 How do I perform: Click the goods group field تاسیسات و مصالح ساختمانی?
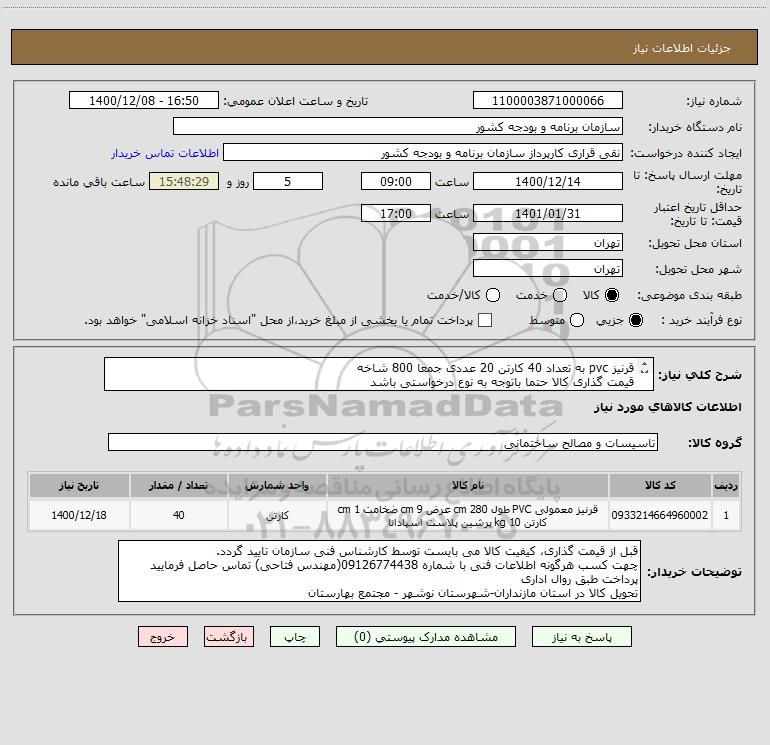pyautogui.click(x=383, y=442)
